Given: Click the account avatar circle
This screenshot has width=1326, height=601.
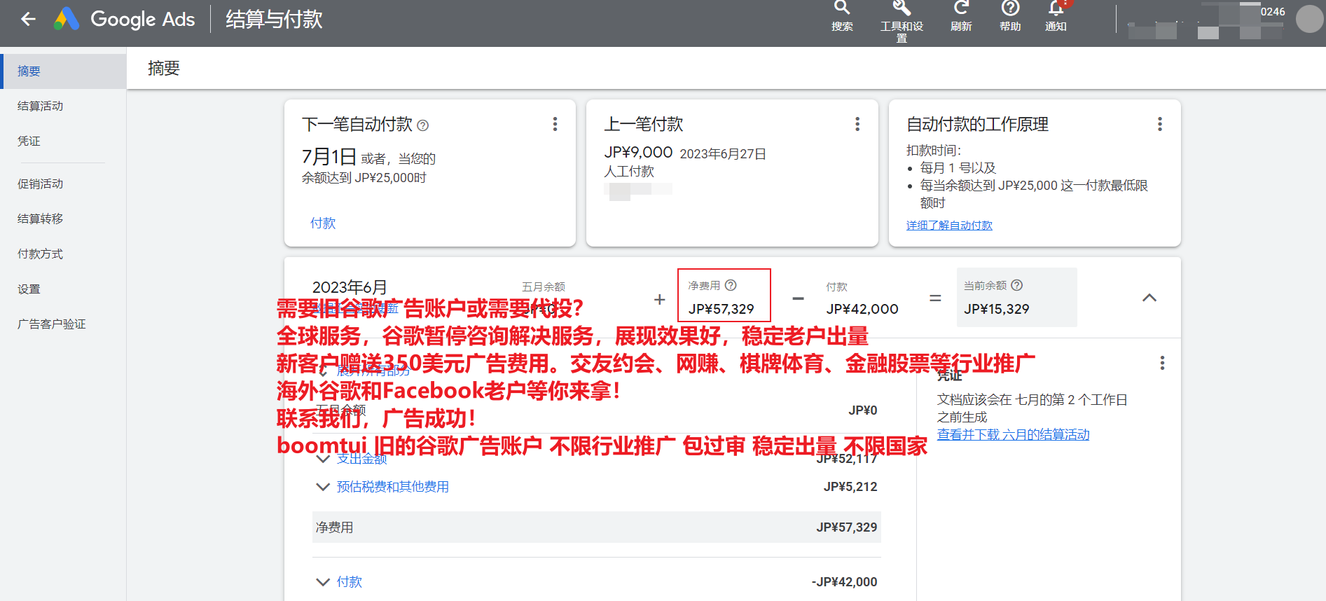Looking at the screenshot, I should (x=1309, y=19).
